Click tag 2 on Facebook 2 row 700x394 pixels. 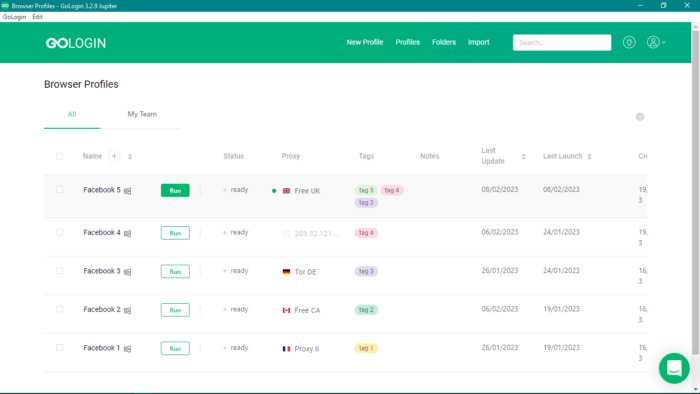tap(366, 310)
